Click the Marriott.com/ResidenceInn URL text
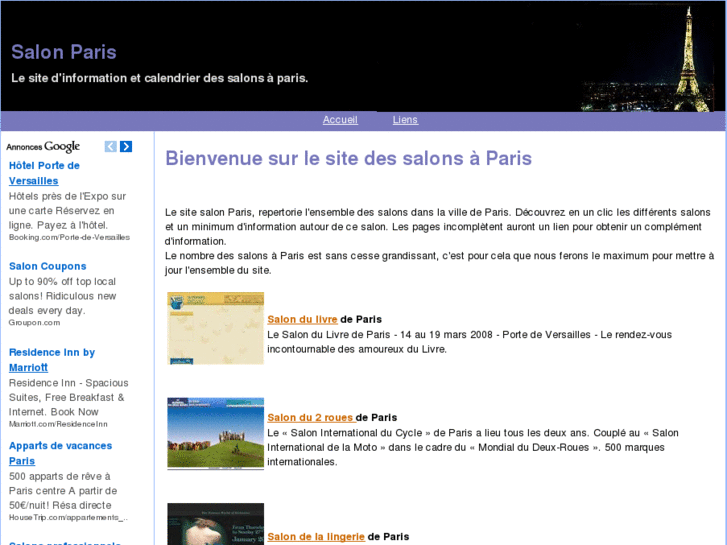The width and height of the screenshot is (727, 545). 58,424
